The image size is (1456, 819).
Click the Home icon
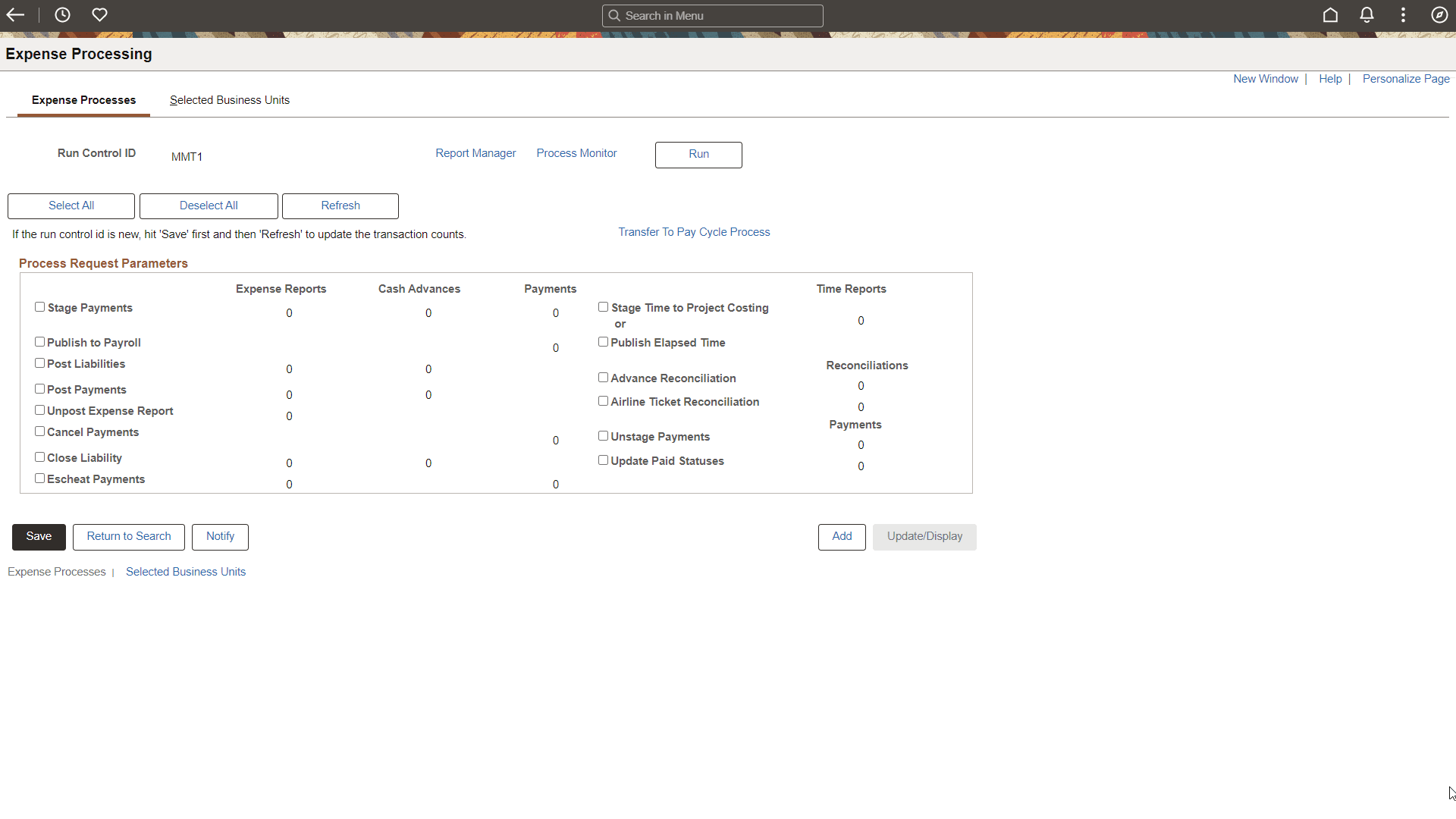pos(1331,14)
